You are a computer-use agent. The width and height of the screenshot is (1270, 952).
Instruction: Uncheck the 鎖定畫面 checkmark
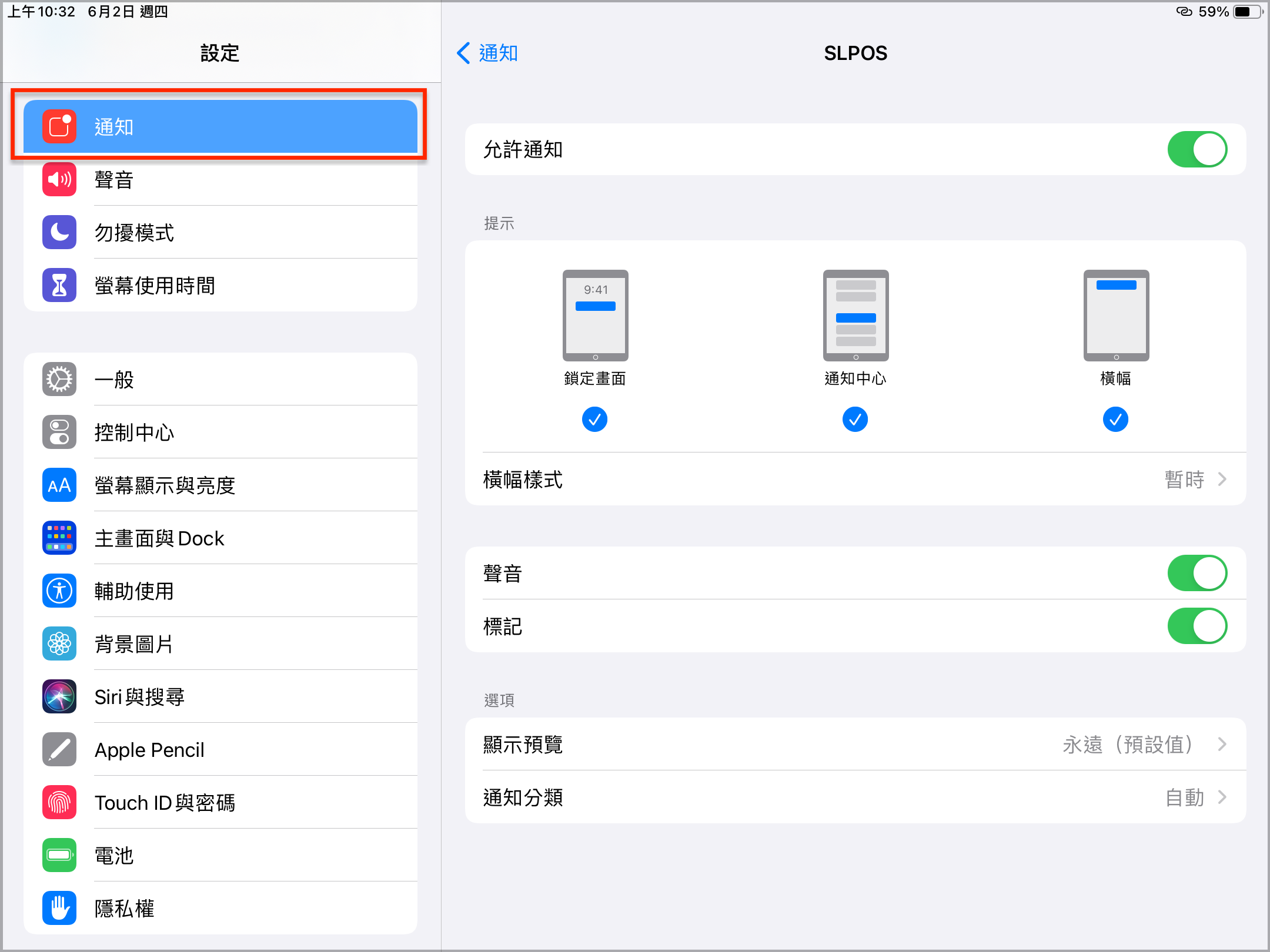[x=594, y=419]
